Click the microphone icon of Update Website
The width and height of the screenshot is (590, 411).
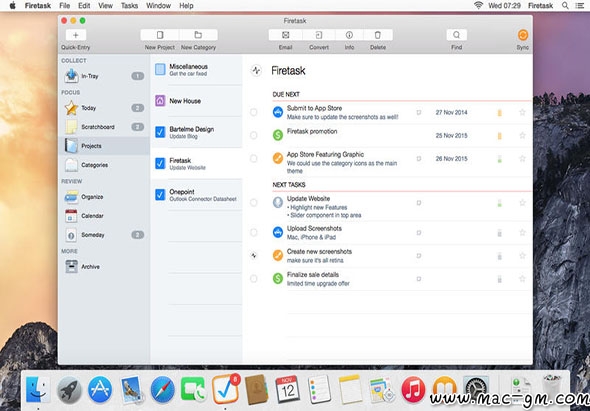[278, 202]
